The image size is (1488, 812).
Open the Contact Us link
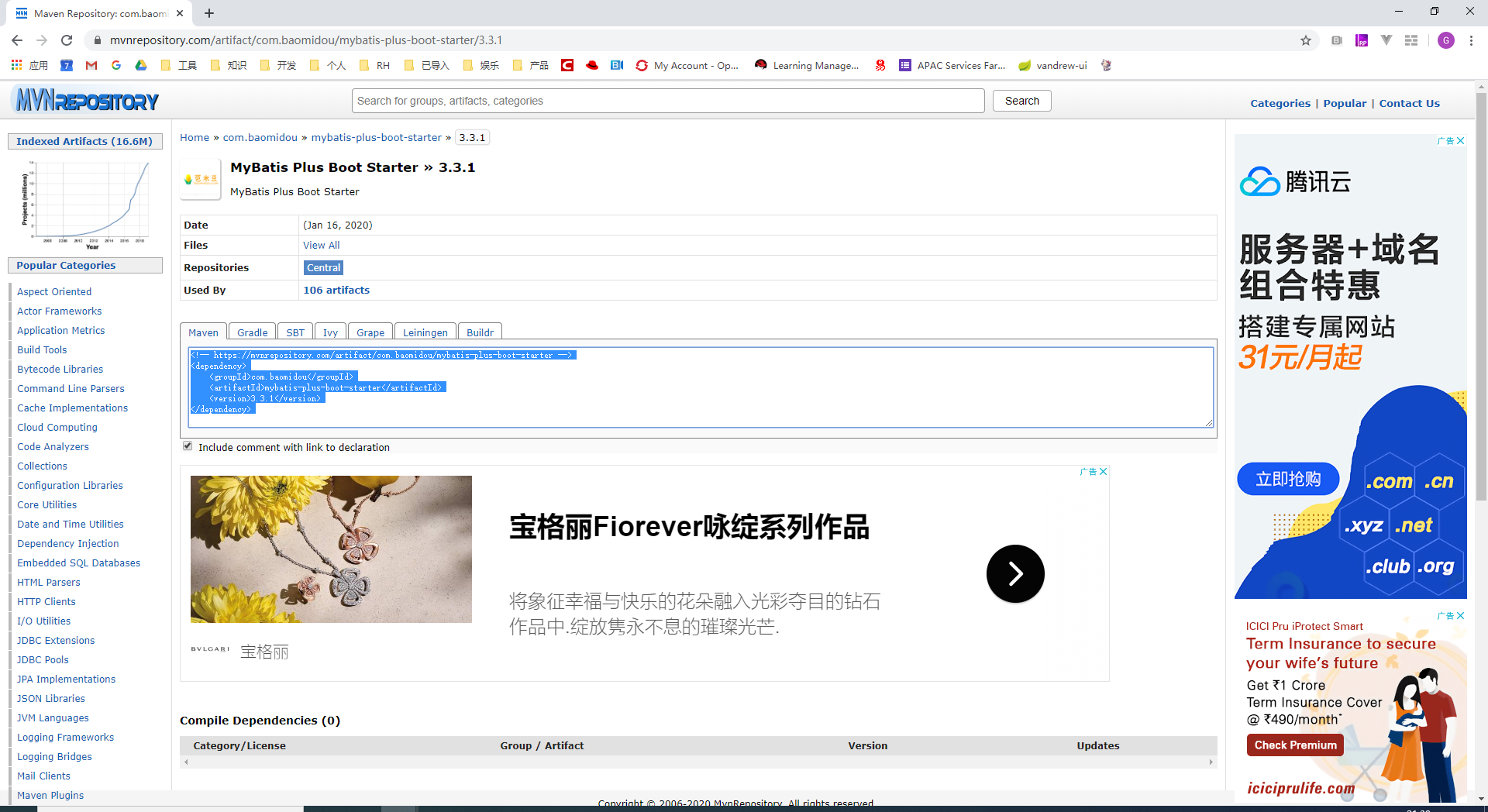point(1409,103)
